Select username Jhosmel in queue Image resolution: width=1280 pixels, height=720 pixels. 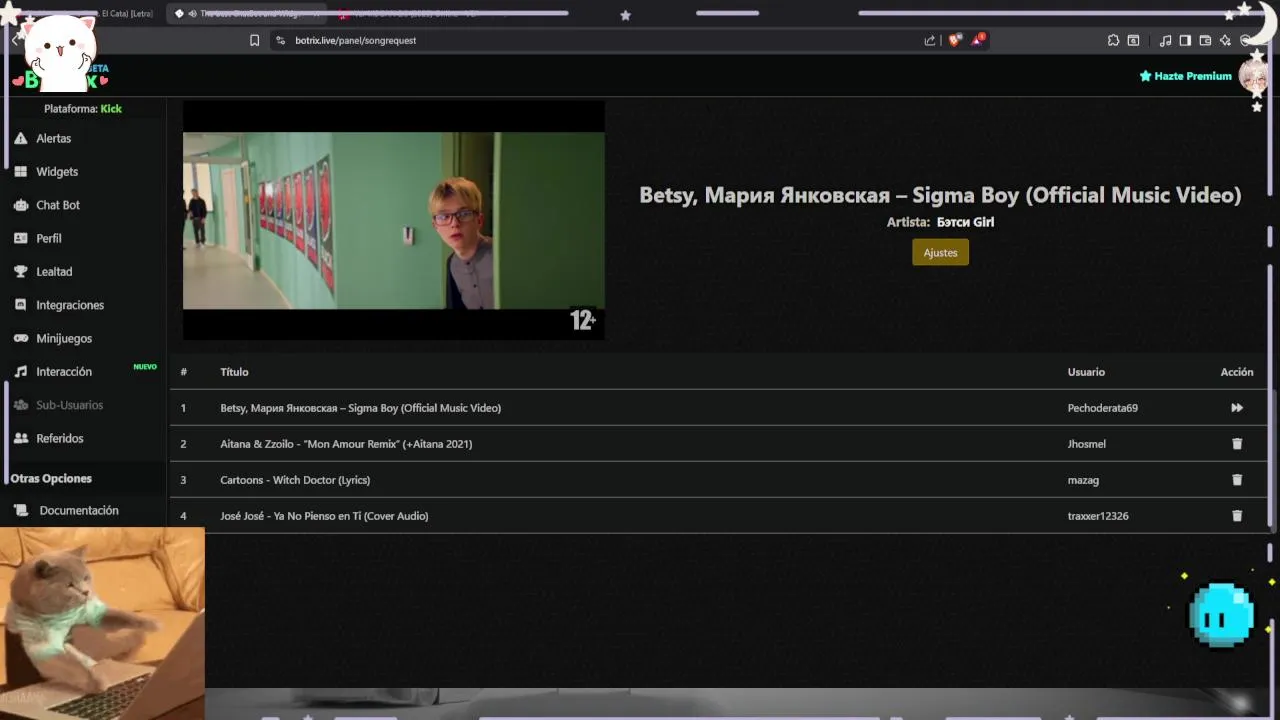click(x=1087, y=444)
